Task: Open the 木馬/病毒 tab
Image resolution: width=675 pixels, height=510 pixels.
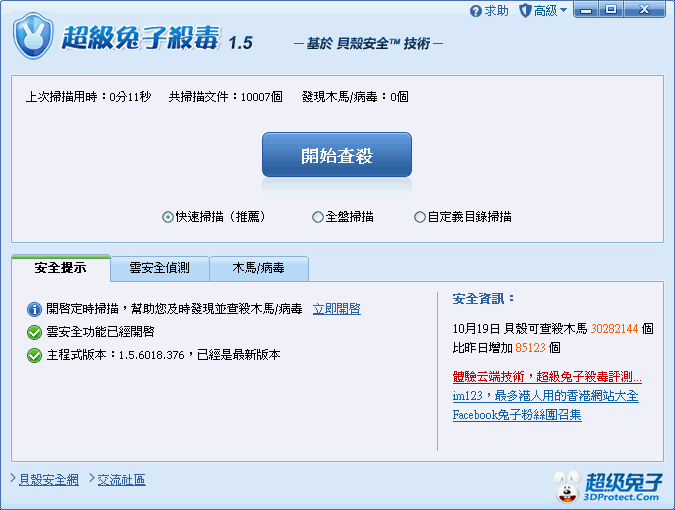Action: (x=259, y=268)
